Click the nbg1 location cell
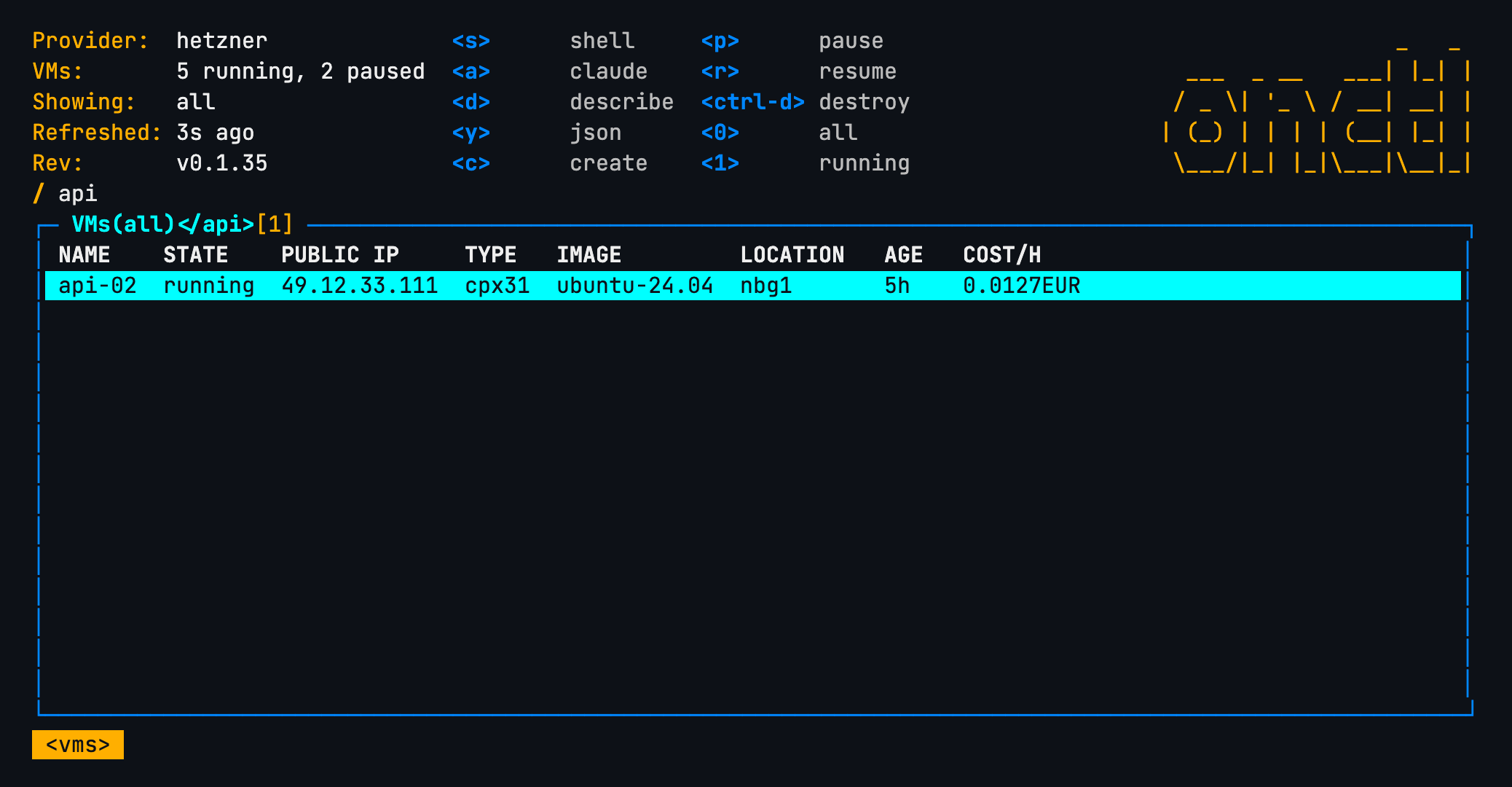Screen dimensions: 1512x787 tap(766, 286)
